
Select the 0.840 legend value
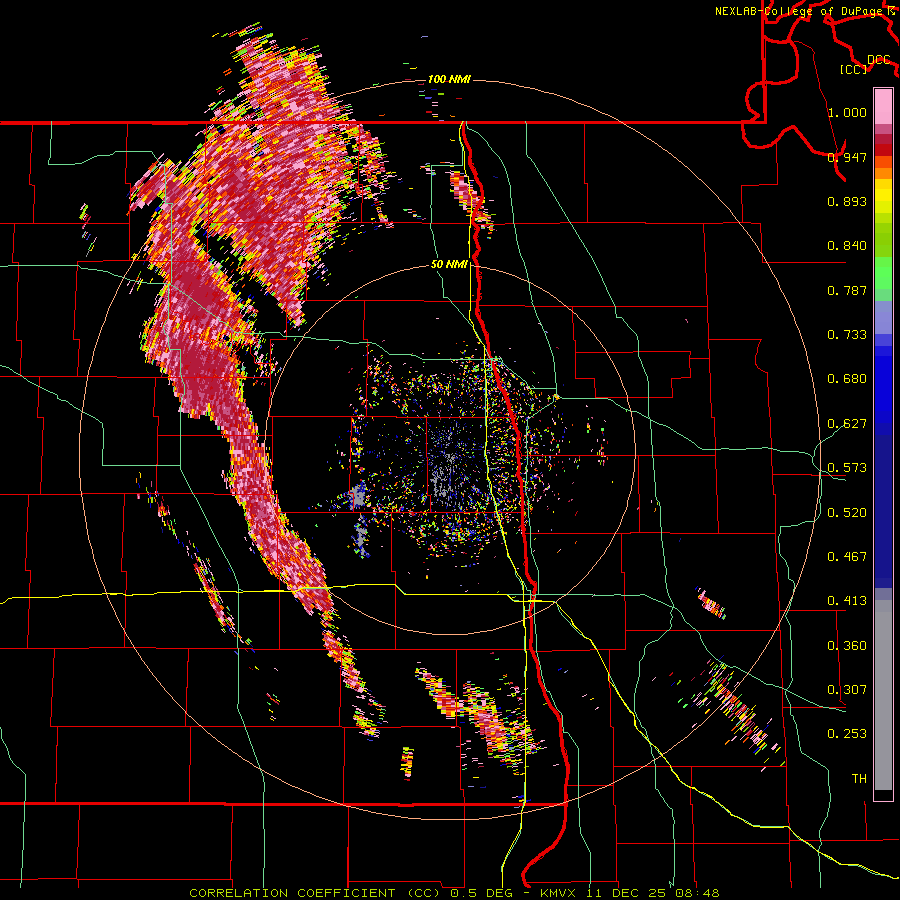pyautogui.click(x=847, y=246)
